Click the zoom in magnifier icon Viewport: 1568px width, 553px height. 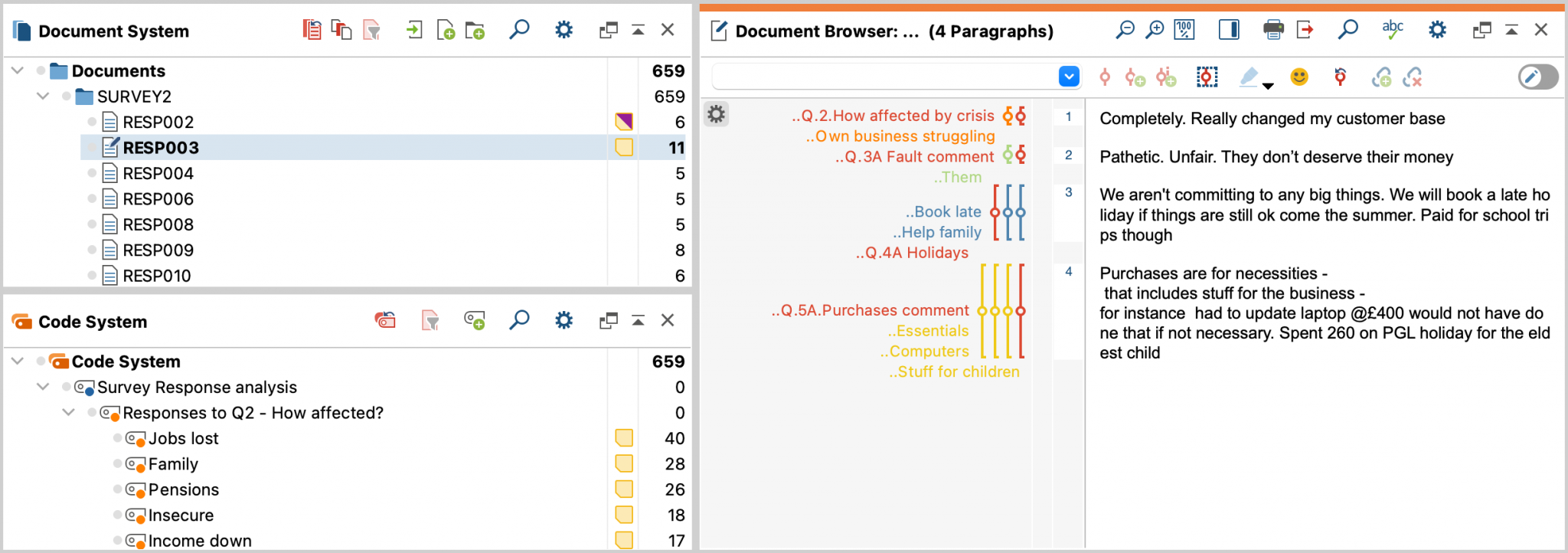click(1155, 31)
